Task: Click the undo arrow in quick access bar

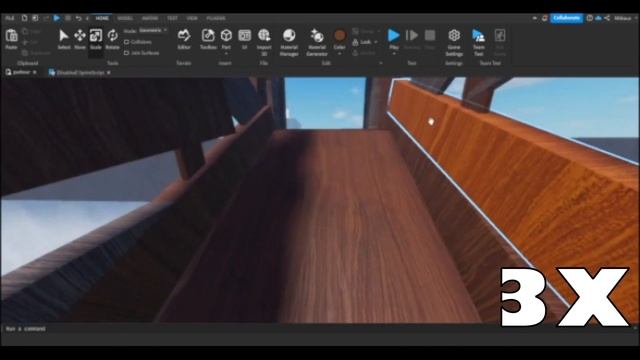Action: click(78, 18)
